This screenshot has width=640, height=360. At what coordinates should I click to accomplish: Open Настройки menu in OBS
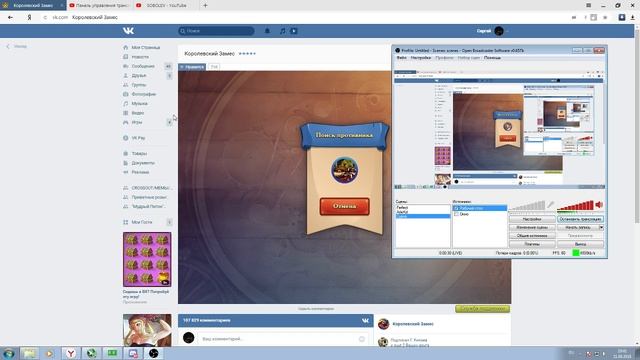click(421, 58)
